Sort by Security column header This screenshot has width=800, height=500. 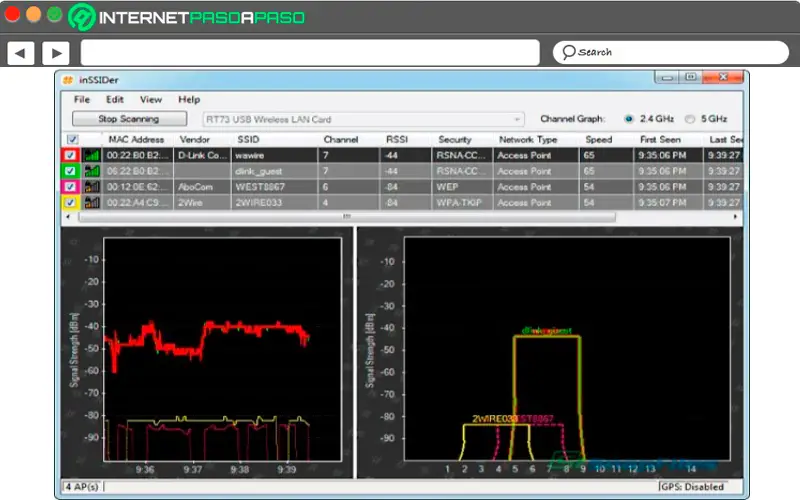[455, 140]
